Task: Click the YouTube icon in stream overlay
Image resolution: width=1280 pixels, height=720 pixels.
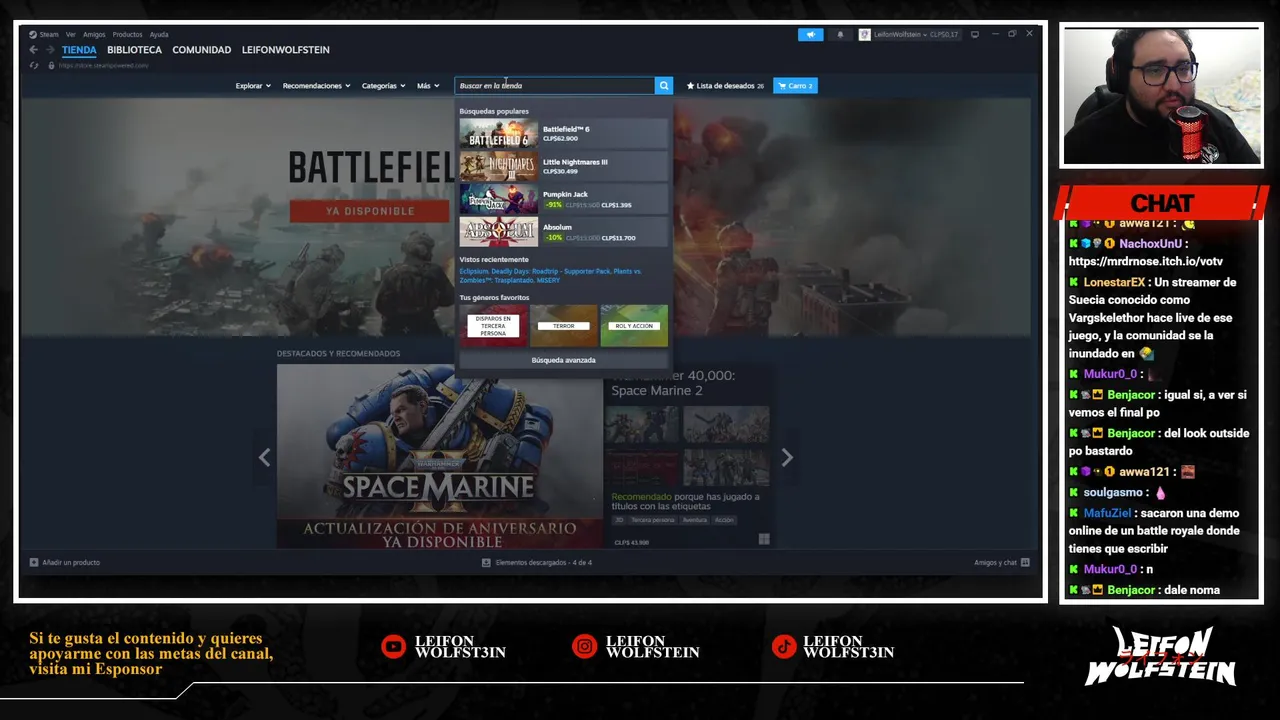Action: coord(394,647)
